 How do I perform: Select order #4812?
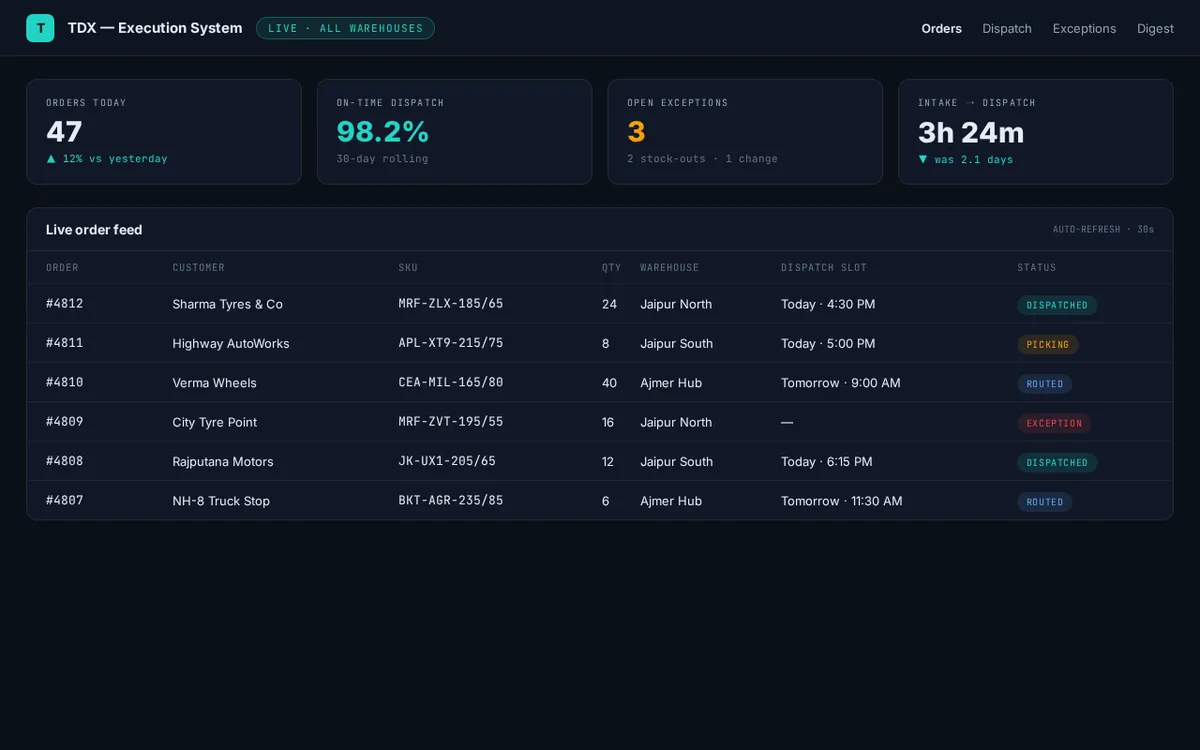tap(65, 304)
